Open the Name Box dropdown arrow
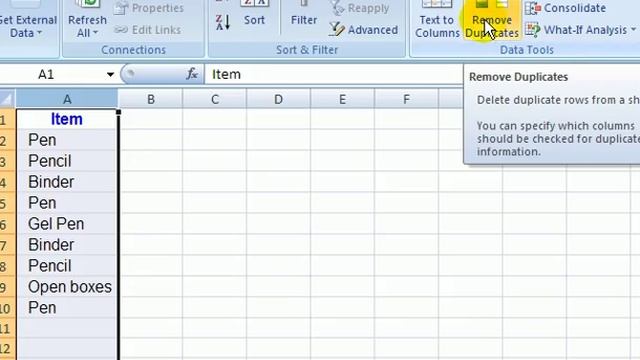The width and height of the screenshot is (640, 360). click(110, 74)
